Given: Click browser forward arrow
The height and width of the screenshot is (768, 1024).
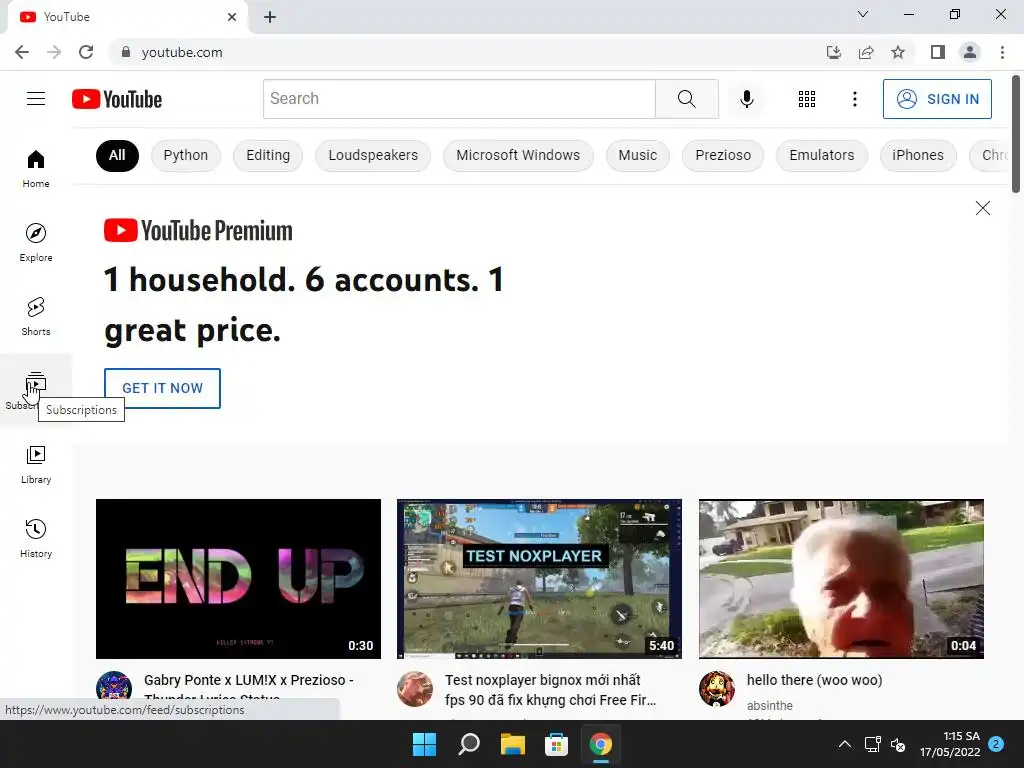Looking at the screenshot, I should [x=54, y=52].
